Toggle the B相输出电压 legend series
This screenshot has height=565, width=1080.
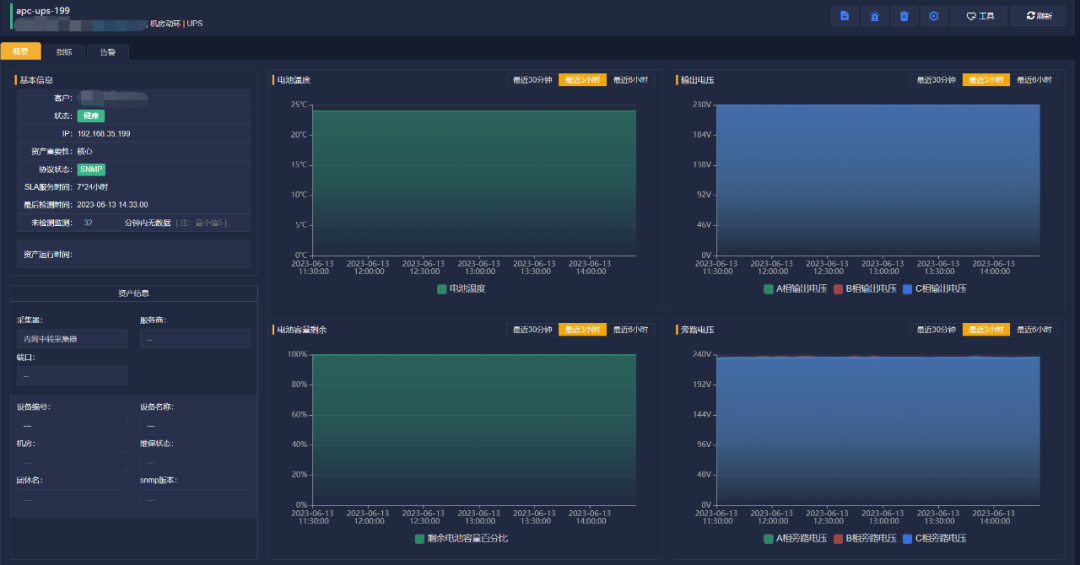865,289
